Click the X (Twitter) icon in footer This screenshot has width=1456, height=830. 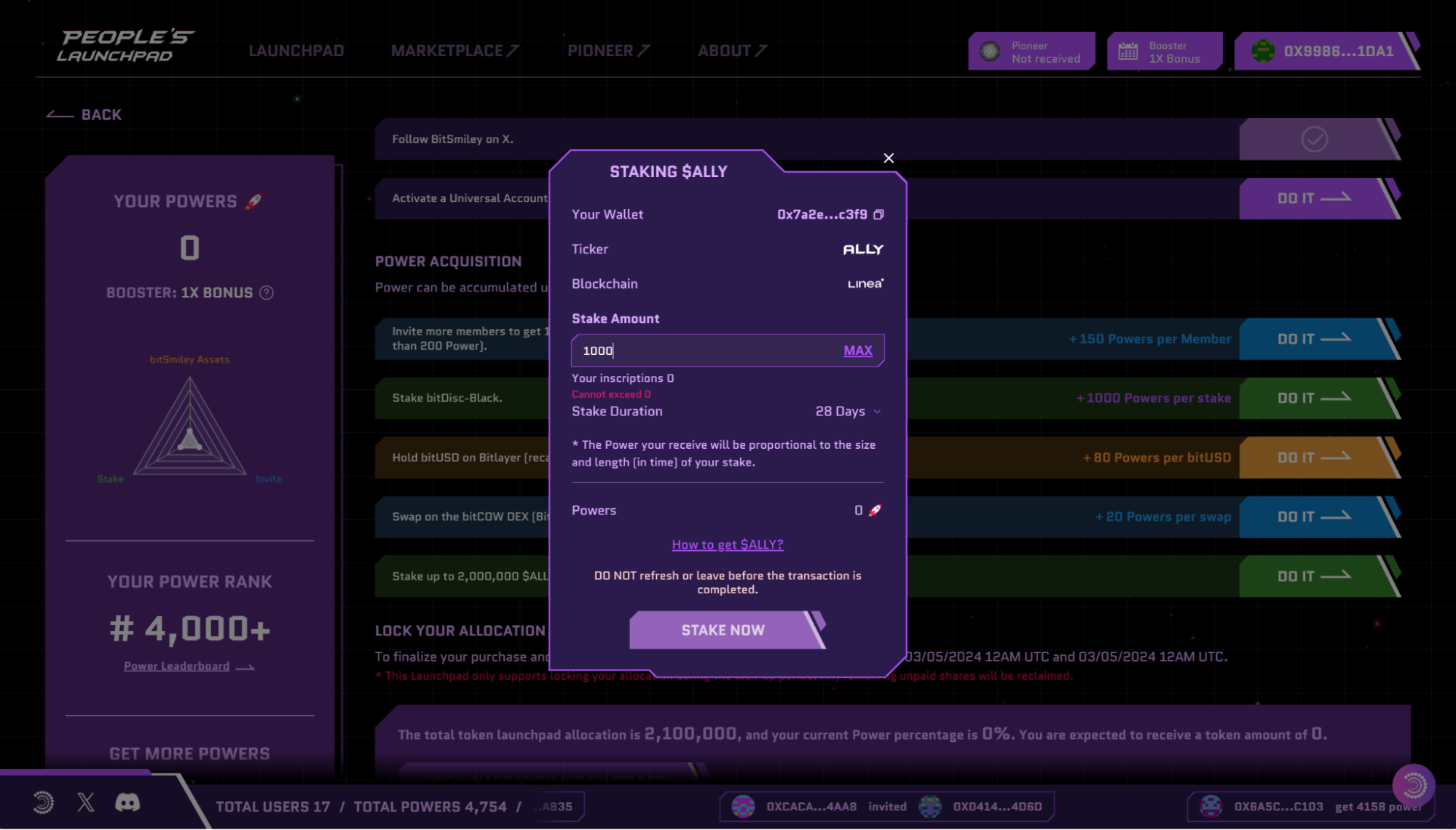click(86, 802)
